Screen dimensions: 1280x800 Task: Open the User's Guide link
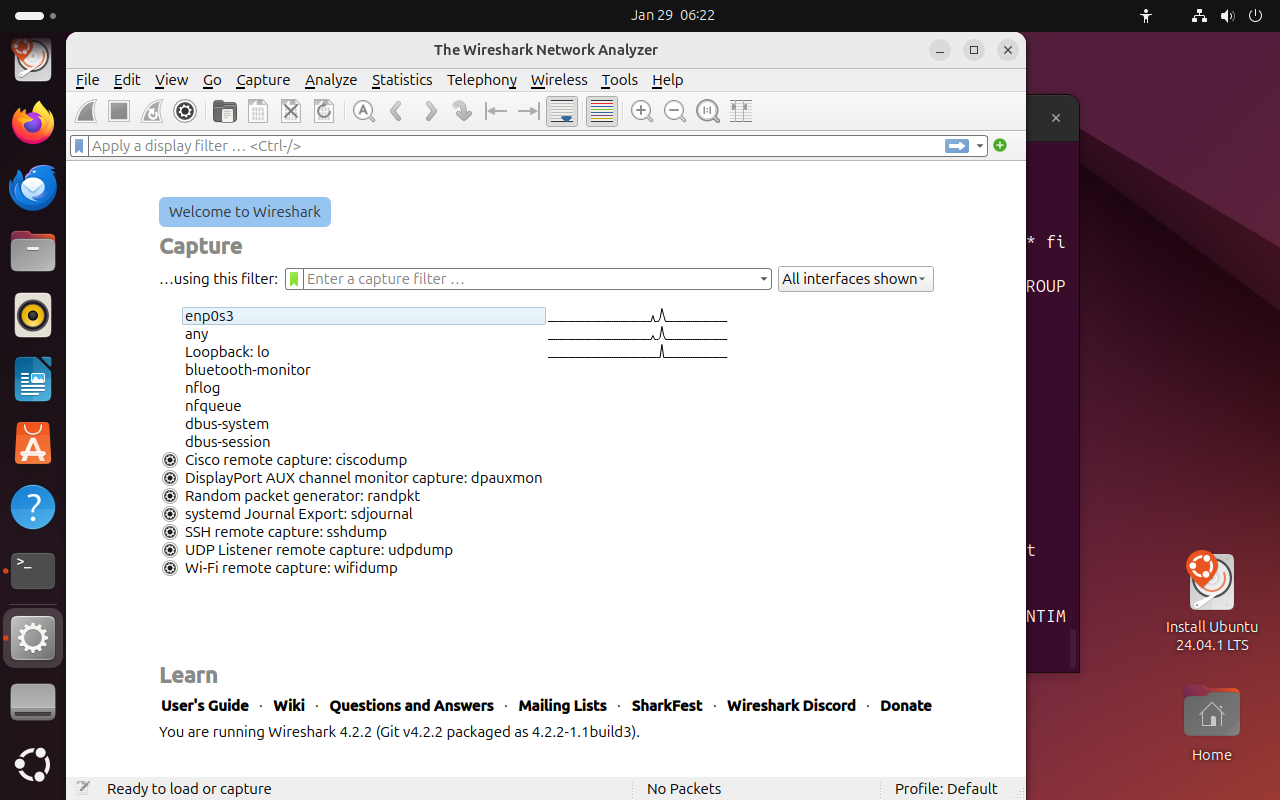pyautogui.click(x=205, y=706)
